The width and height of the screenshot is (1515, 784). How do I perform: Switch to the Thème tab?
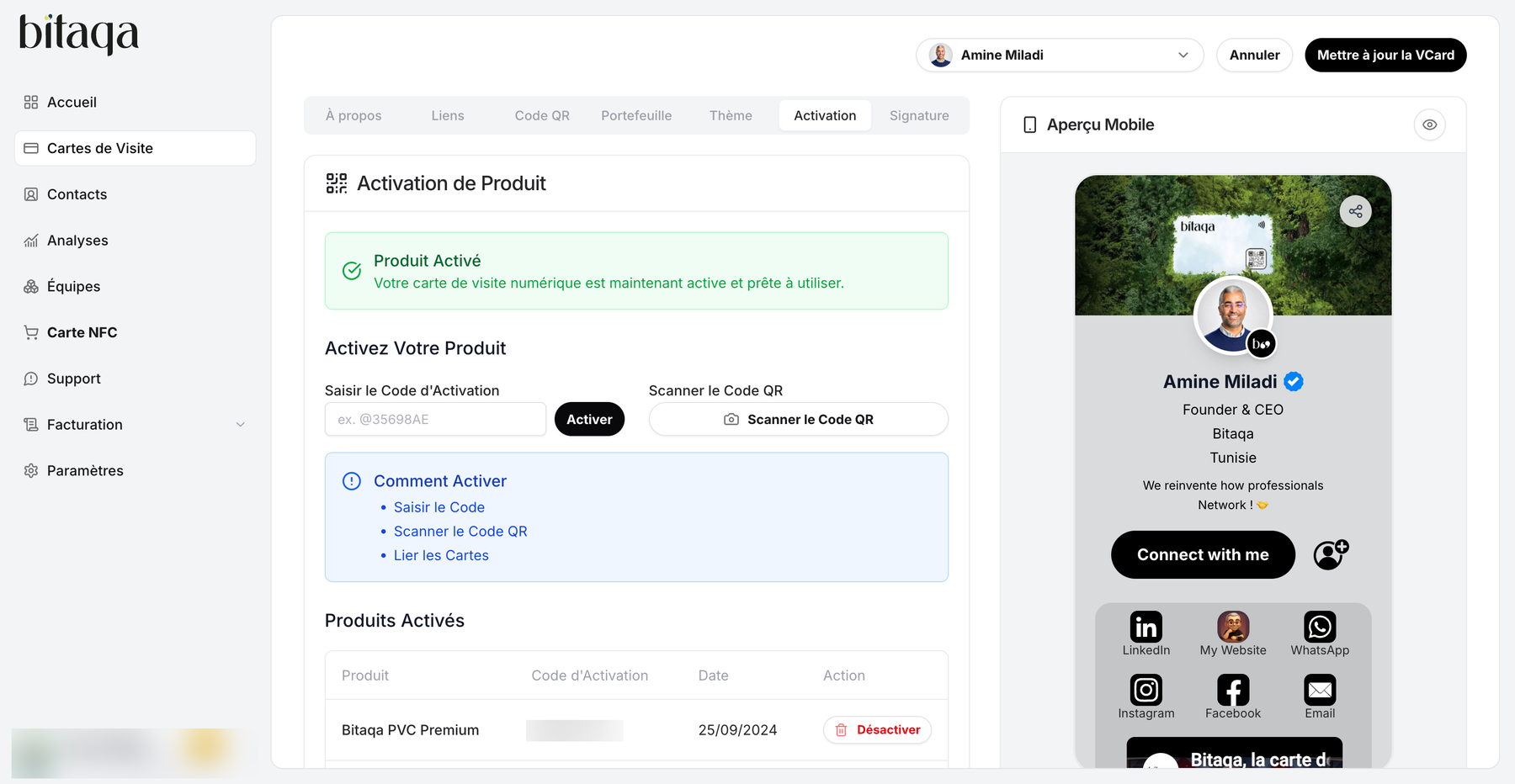tap(731, 115)
